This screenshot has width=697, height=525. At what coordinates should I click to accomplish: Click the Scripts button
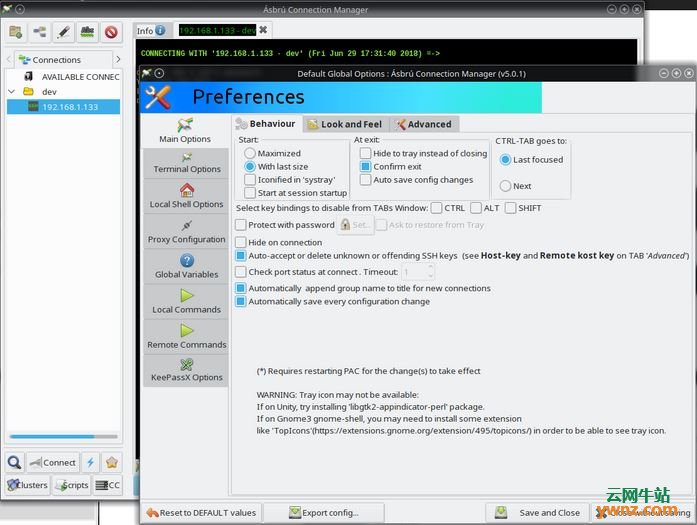pos(72,485)
